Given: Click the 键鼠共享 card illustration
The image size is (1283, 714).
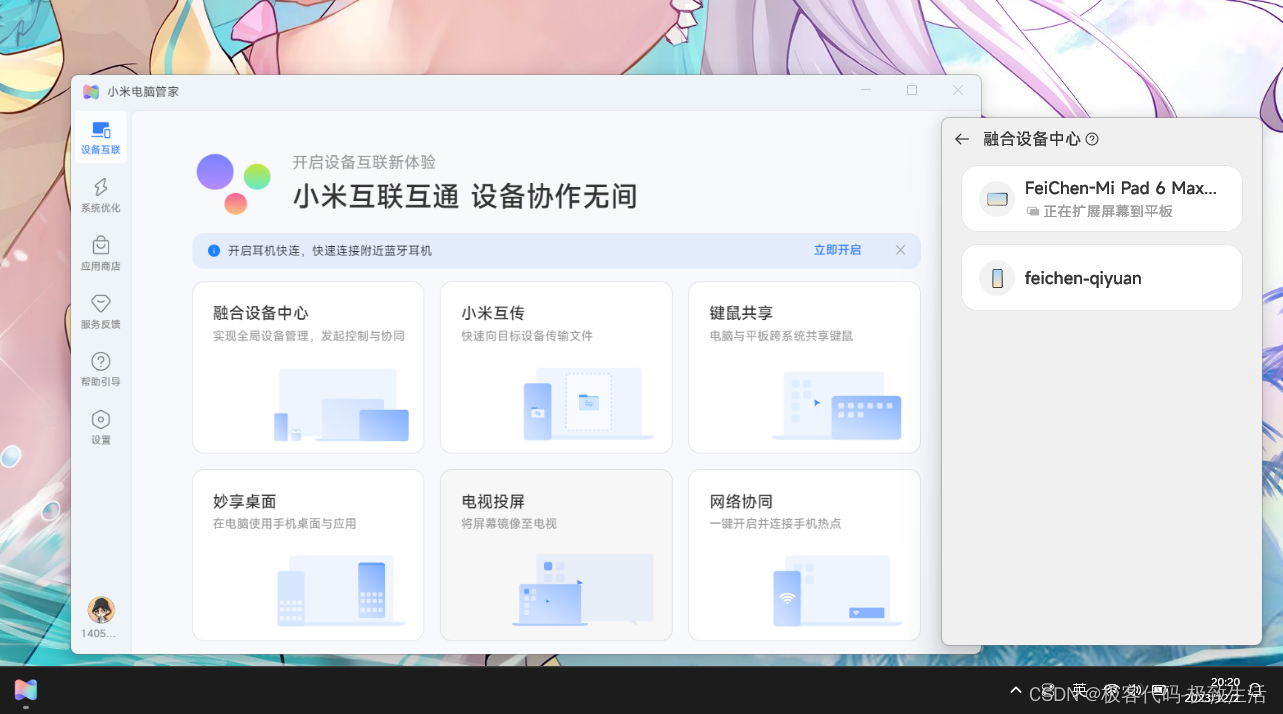Looking at the screenshot, I should [x=837, y=405].
